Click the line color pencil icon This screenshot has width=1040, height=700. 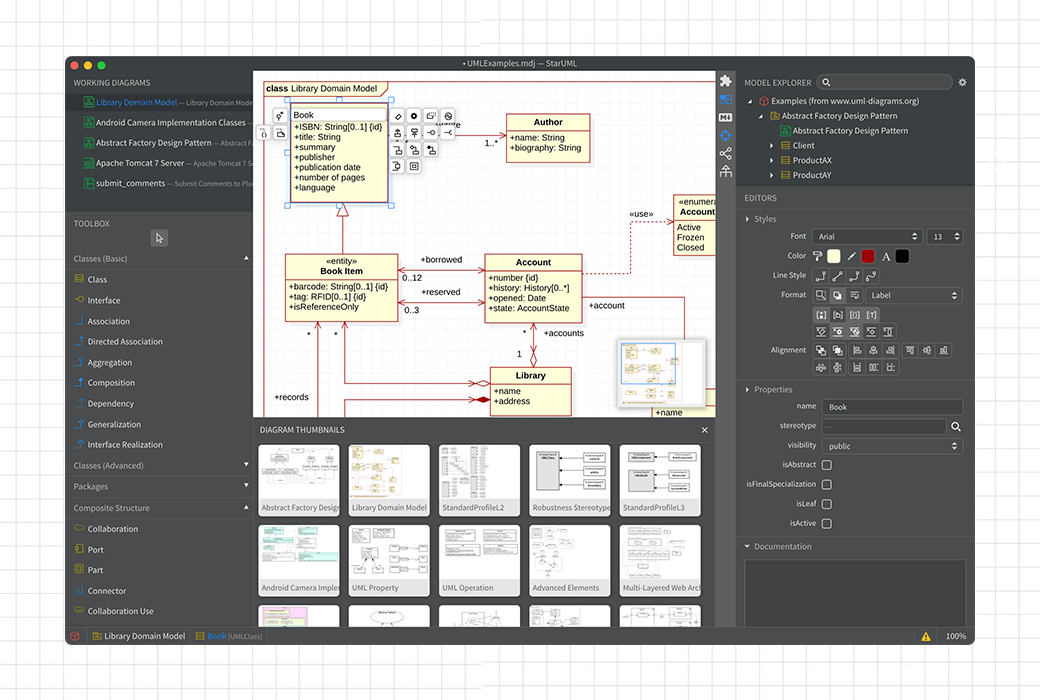pos(852,256)
